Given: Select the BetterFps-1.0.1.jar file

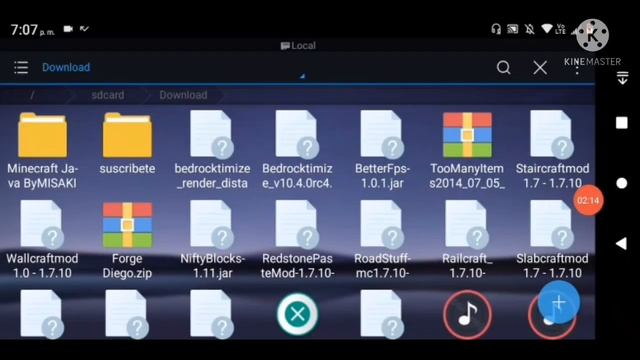Looking at the screenshot, I should [382, 150].
